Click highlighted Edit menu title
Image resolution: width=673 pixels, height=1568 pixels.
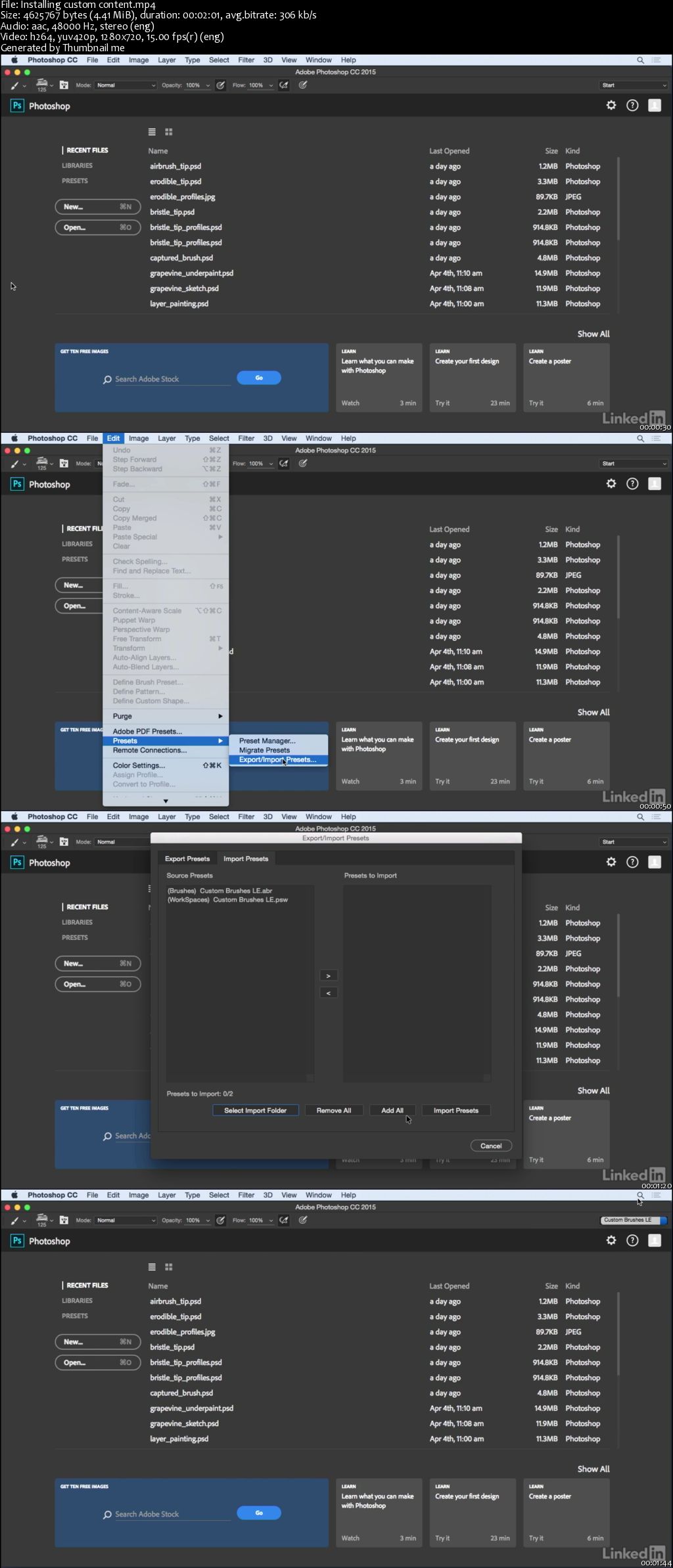pos(113,438)
